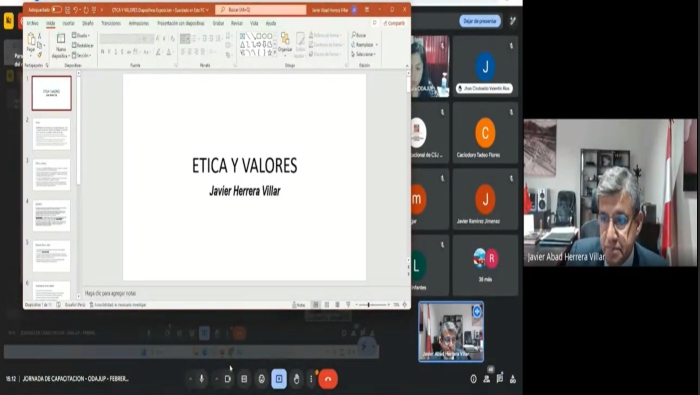Toggle the Autoguardado switch
This screenshot has width=700, height=395.
57,9
